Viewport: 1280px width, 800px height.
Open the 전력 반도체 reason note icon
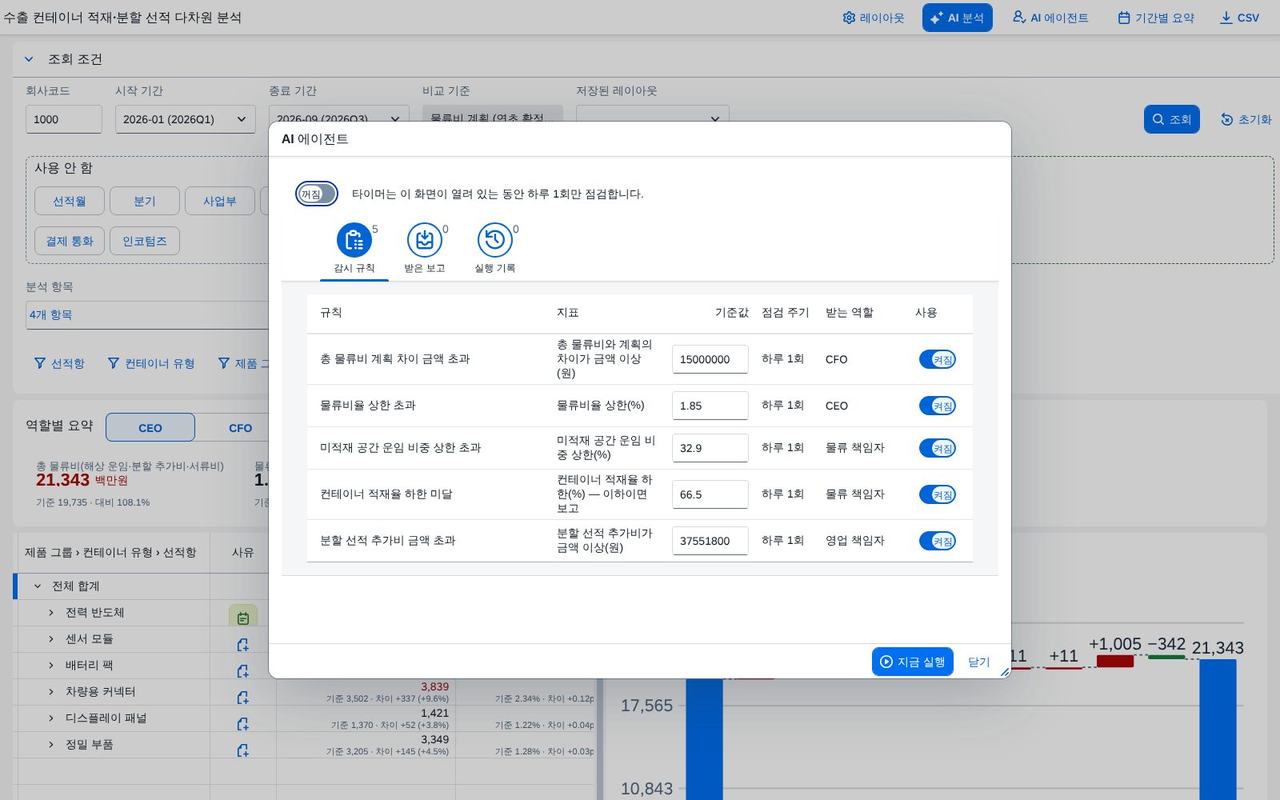click(x=243, y=617)
